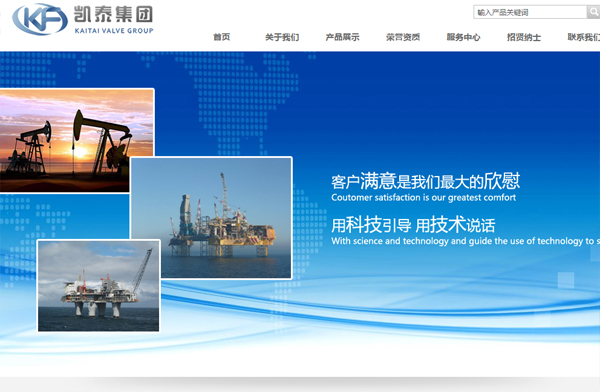Open the 首页 home menu item

[x=222, y=37]
